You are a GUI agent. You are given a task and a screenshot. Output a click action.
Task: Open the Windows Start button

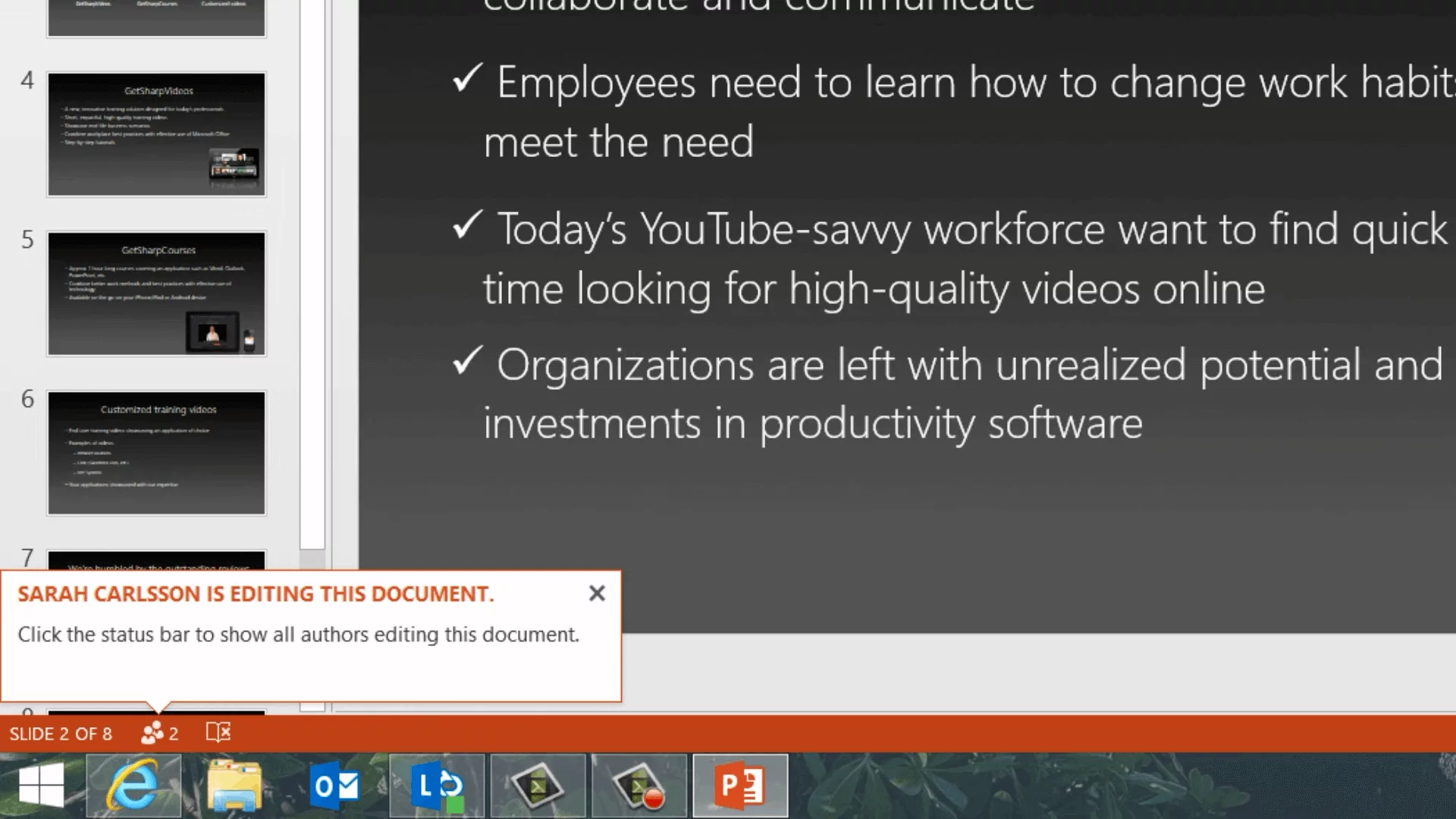[x=42, y=786]
